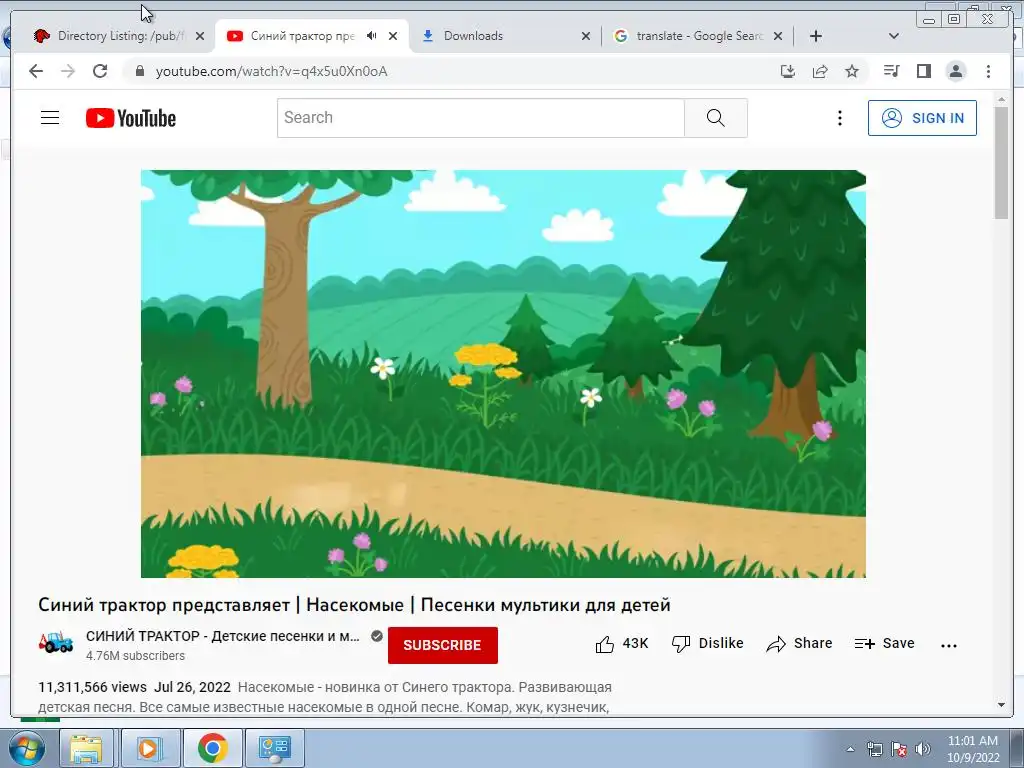
Task: Share the video
Action: (799, 644)
